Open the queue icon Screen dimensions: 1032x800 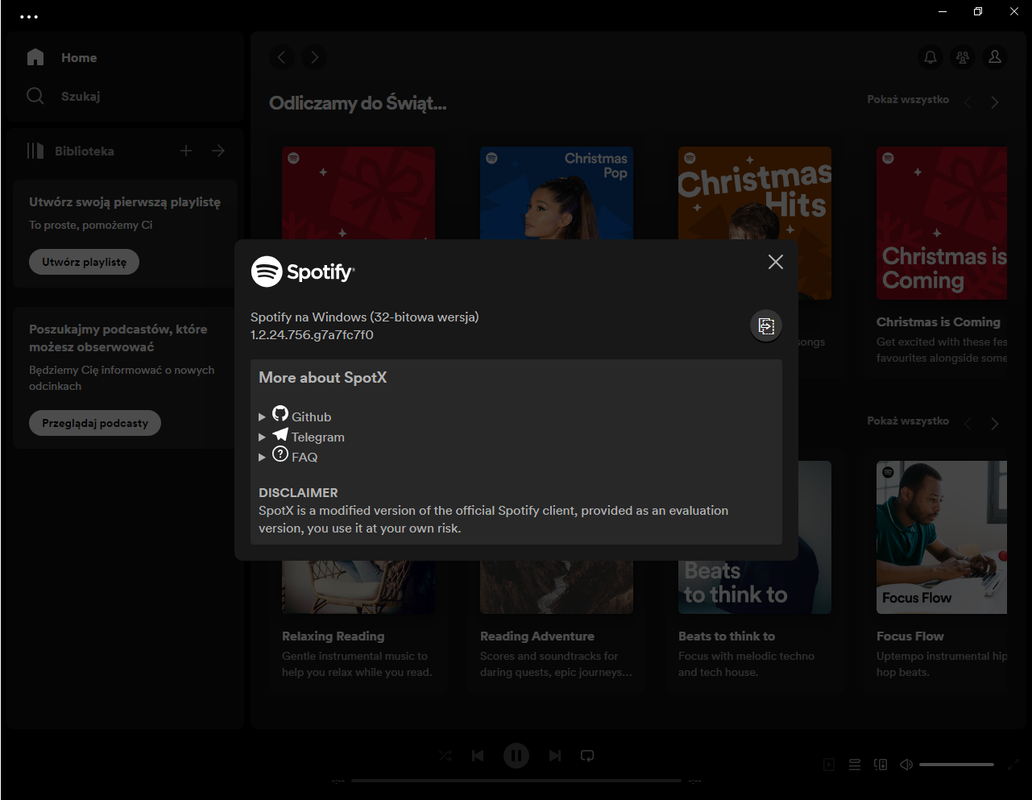854,764
